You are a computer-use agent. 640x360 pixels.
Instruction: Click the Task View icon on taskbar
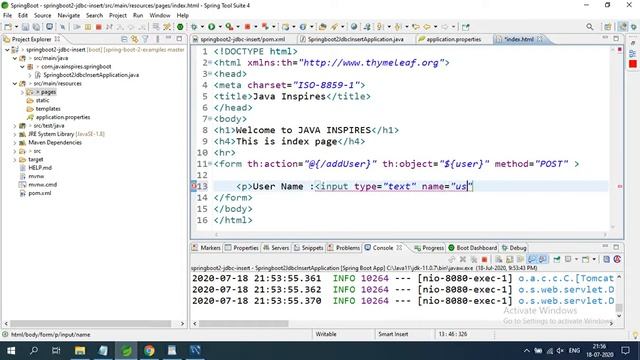click(x=56, y=350)
